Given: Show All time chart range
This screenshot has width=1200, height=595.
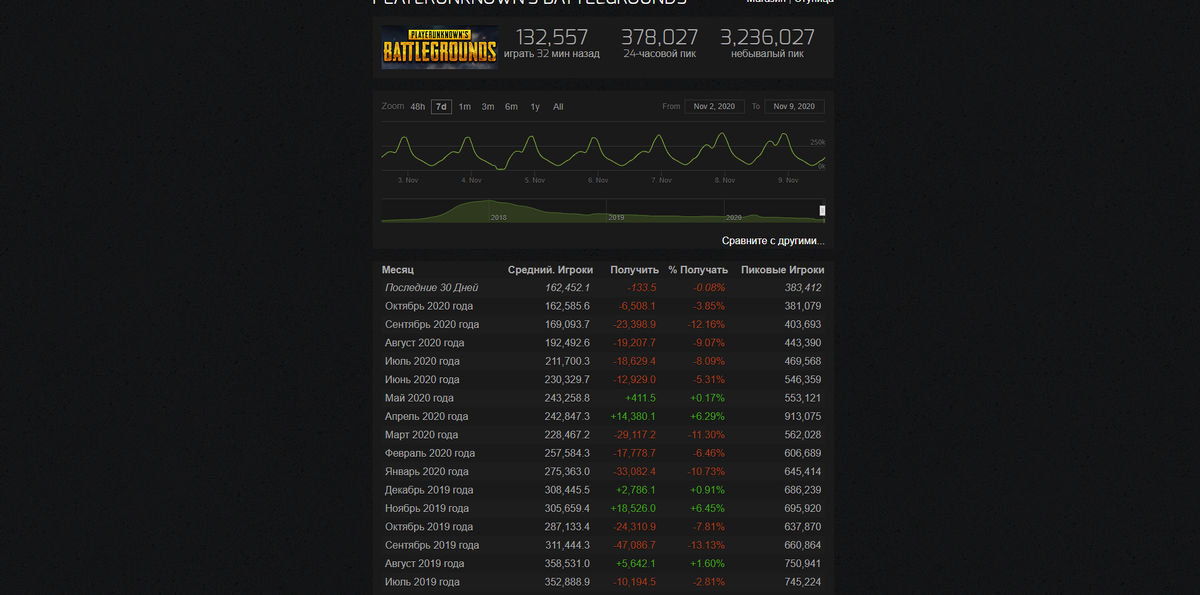Looking at the screenshot, I should click(x=558, y=107).
